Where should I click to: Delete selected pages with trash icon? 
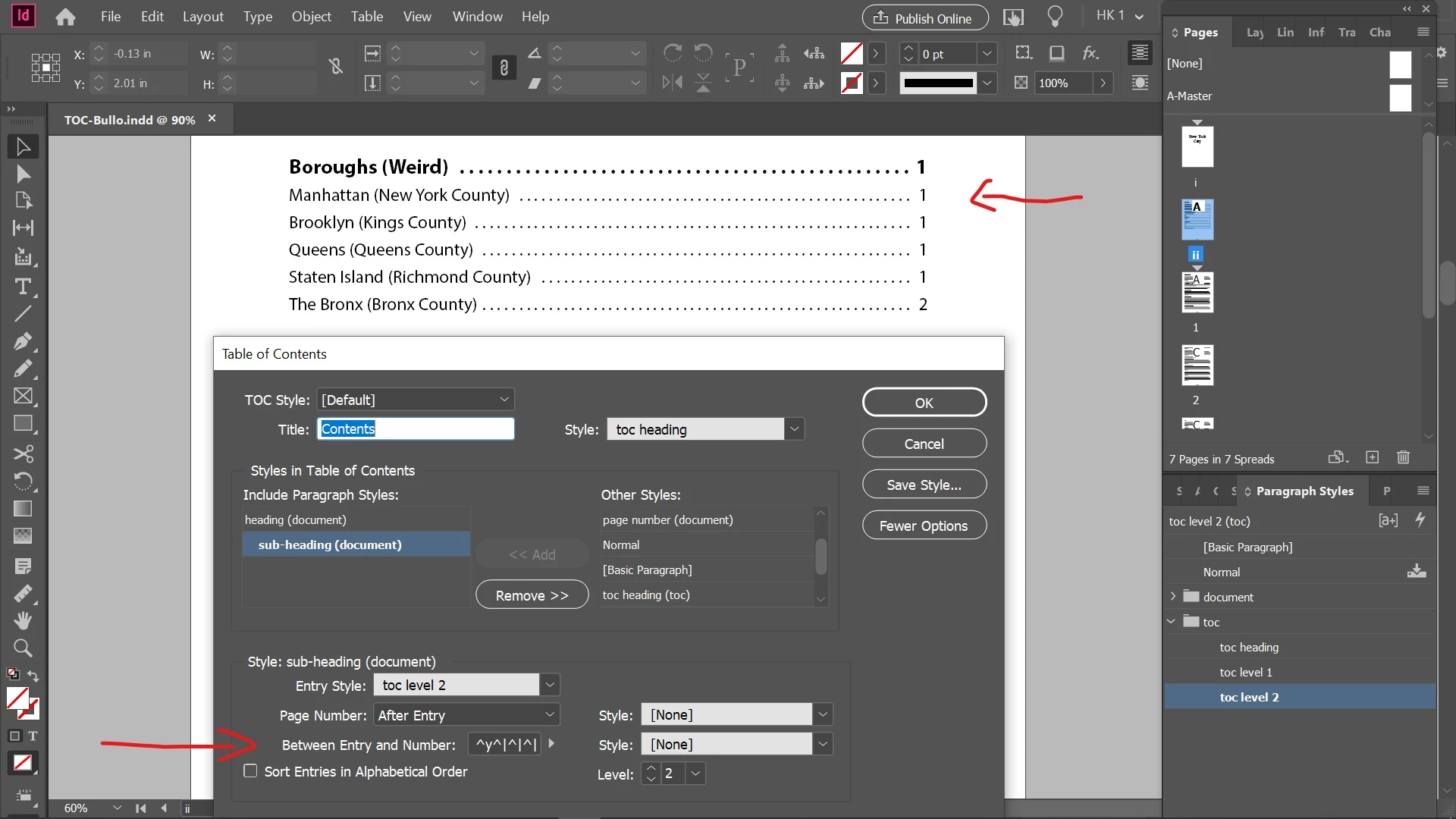pos(1403,457)
